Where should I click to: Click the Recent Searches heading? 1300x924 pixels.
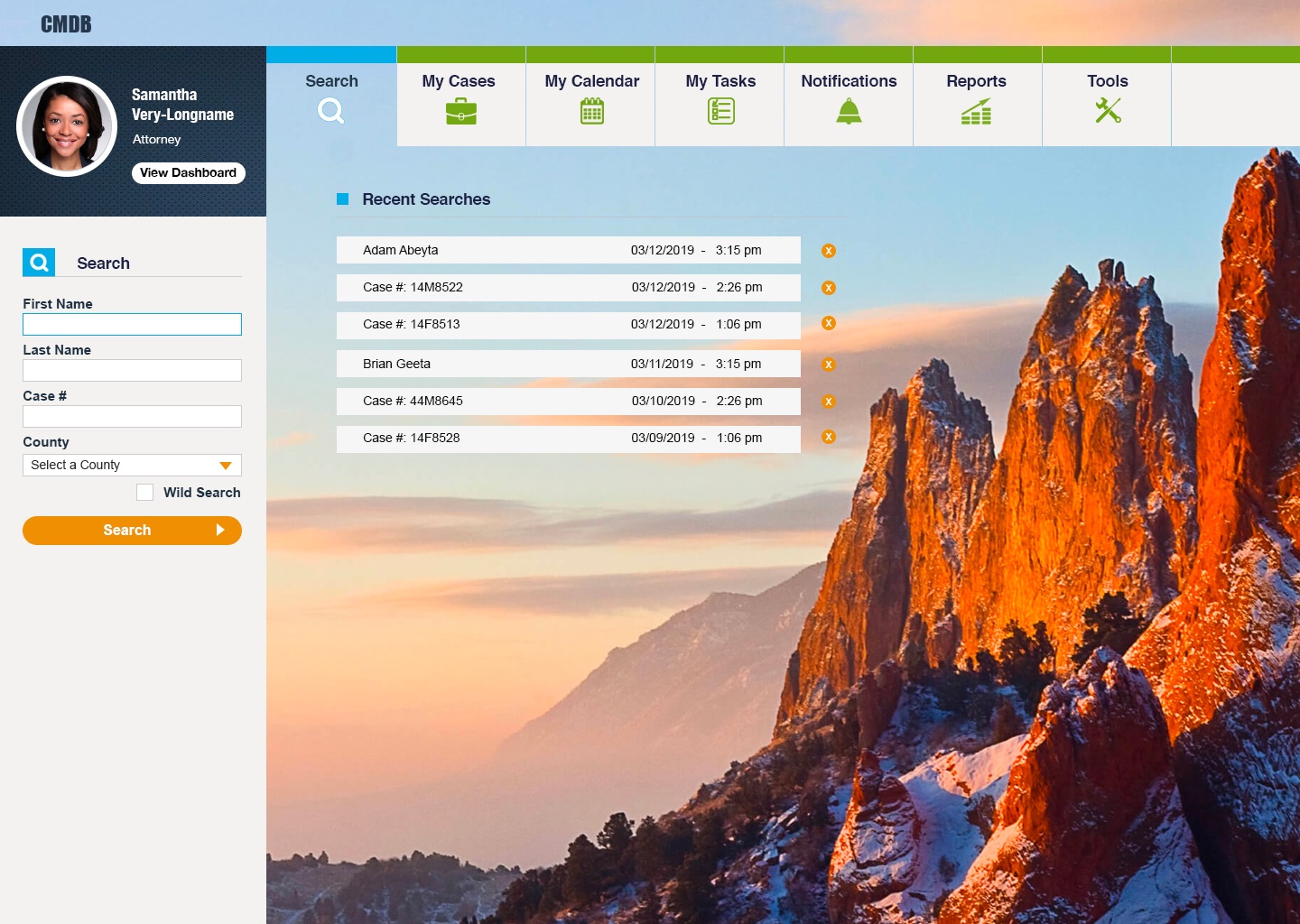coord(426,199)
